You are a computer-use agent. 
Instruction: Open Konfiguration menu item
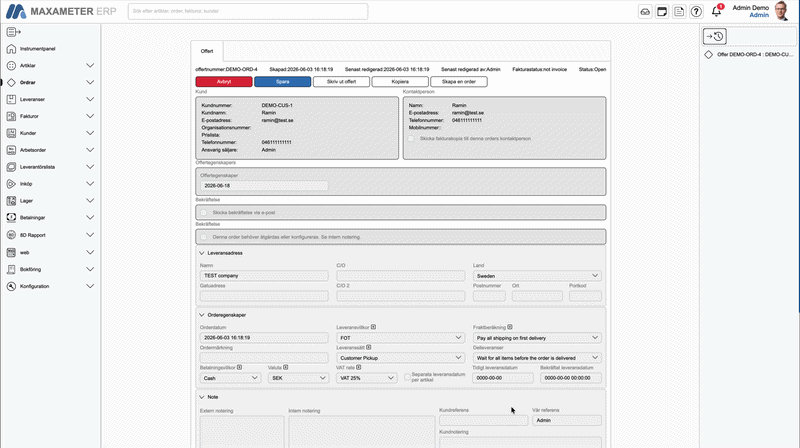click(x=35, y=286)
